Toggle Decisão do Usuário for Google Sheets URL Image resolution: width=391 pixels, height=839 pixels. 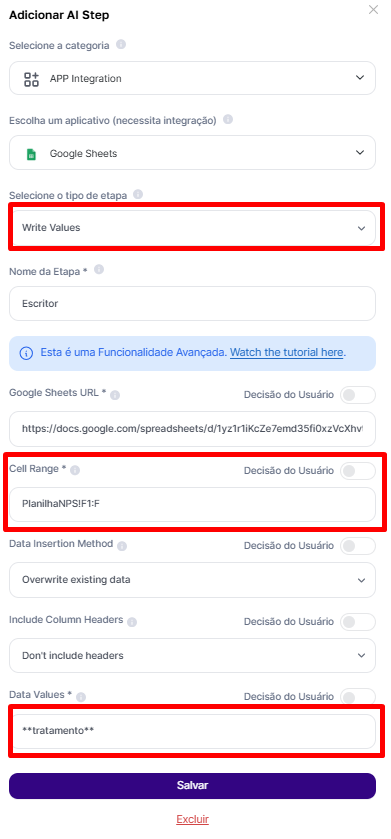click(x=358, y=395)
